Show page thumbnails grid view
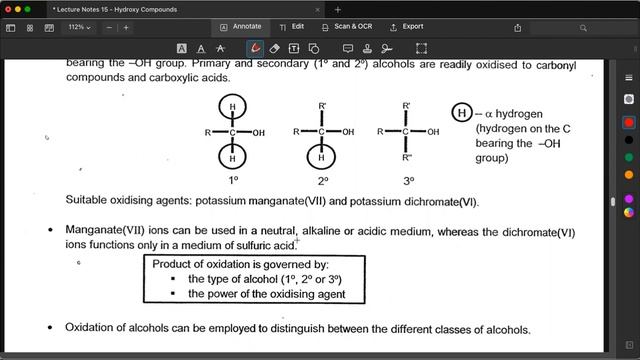 (x=30, y=28)
